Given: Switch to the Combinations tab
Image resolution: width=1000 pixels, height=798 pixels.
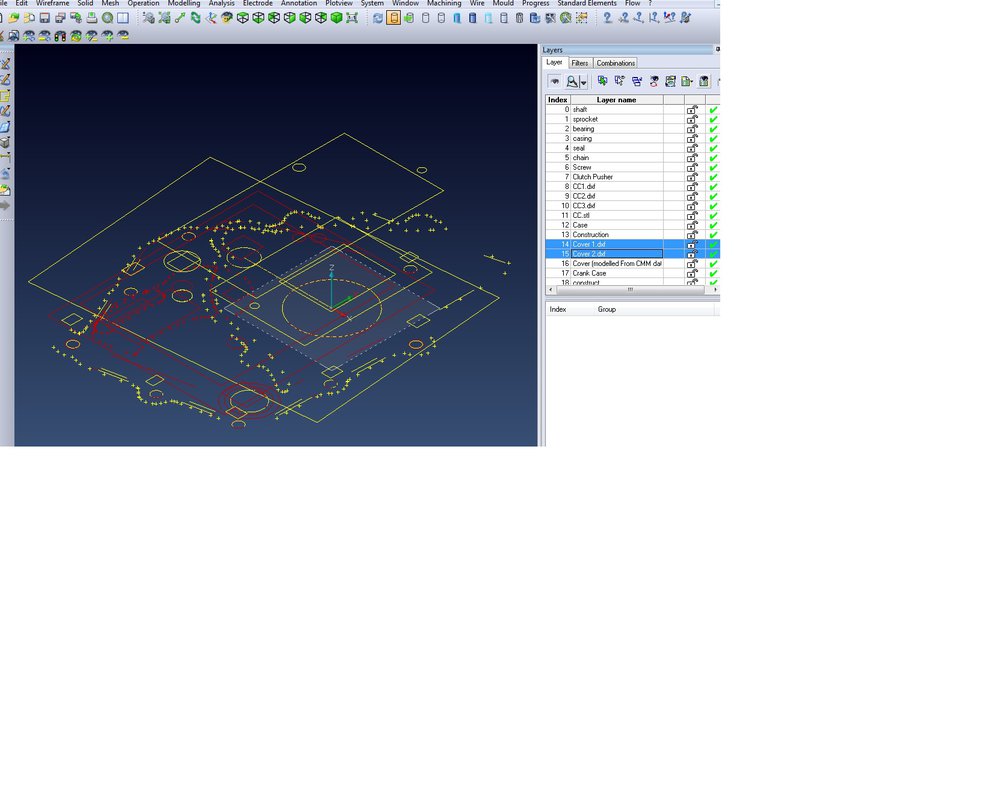Looking at the screenshot, I should (x=616, y=63).
